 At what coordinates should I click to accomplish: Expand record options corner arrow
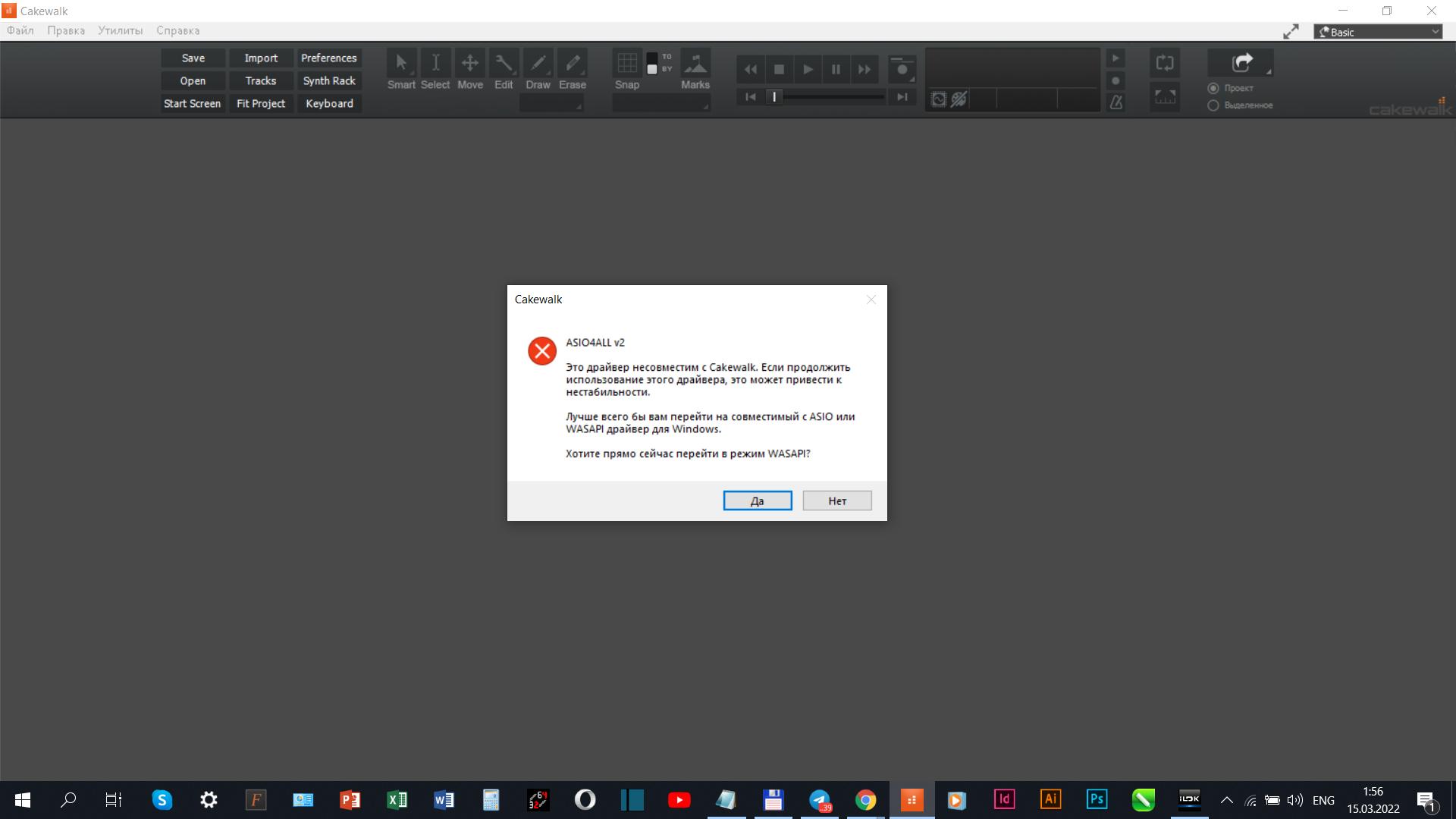coord(912,79)
